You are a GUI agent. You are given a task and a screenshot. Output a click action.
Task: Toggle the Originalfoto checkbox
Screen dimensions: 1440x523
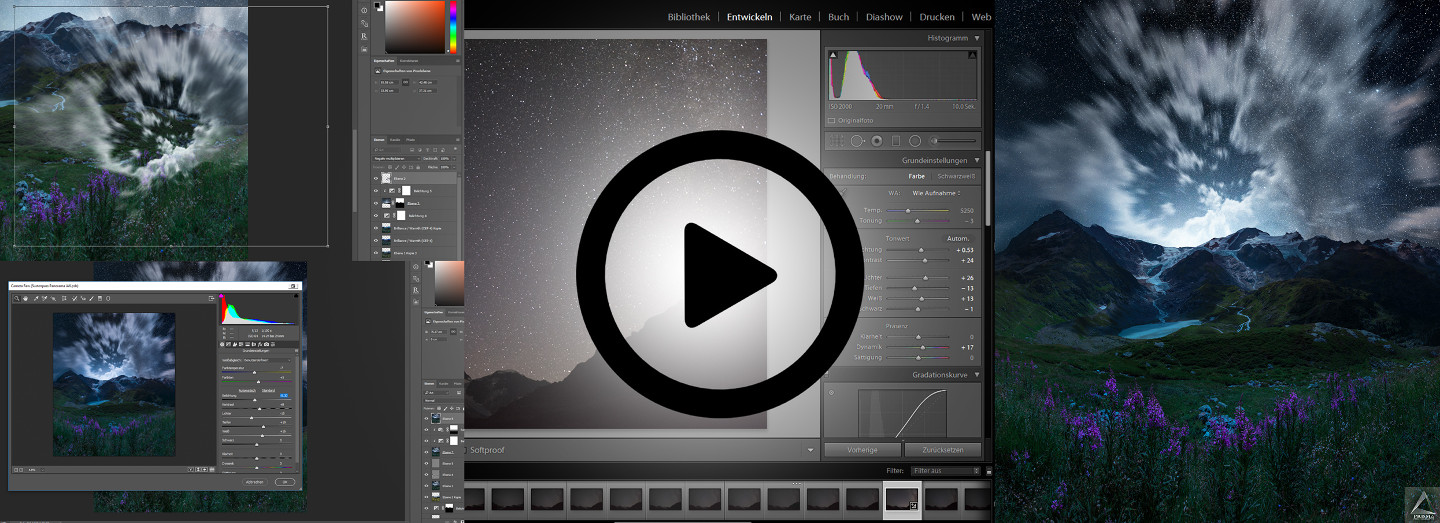tap(832, 121)
